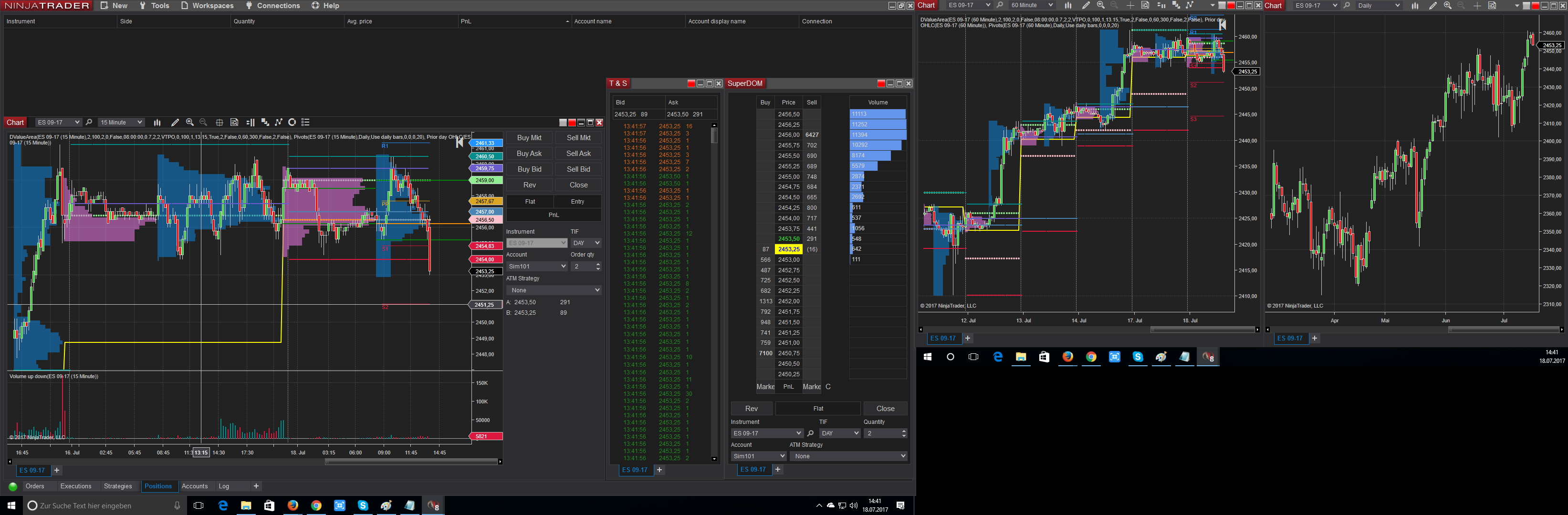The image size is (1568, 515).
Task: Open Chart Trader TIF DAY dropdown
Action: tap(586, 243)
